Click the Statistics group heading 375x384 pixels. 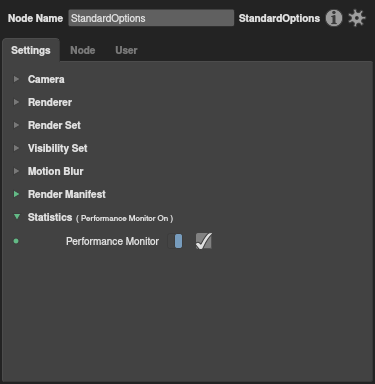click(50, 217)
